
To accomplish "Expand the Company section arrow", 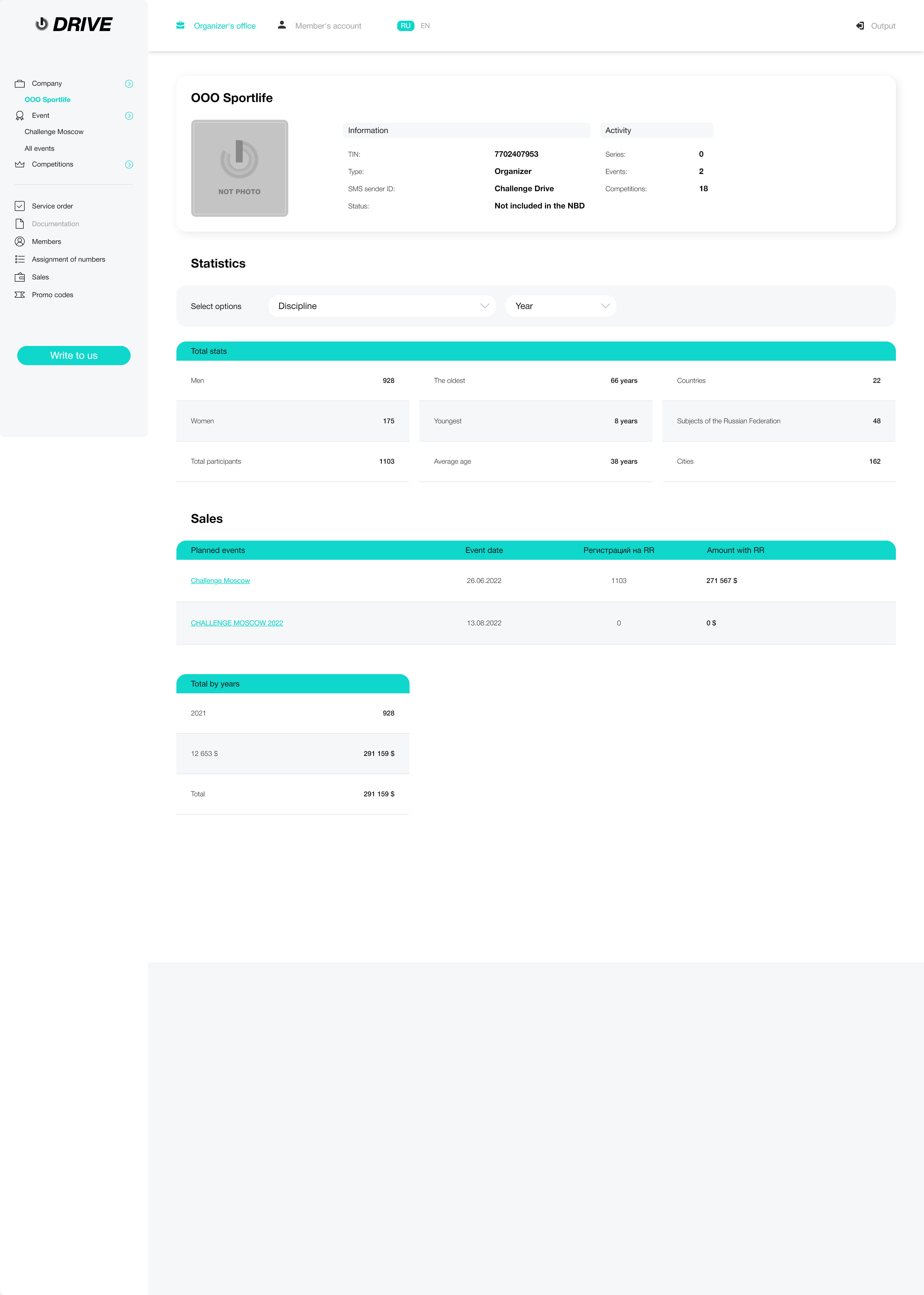I will click(129, 84).
